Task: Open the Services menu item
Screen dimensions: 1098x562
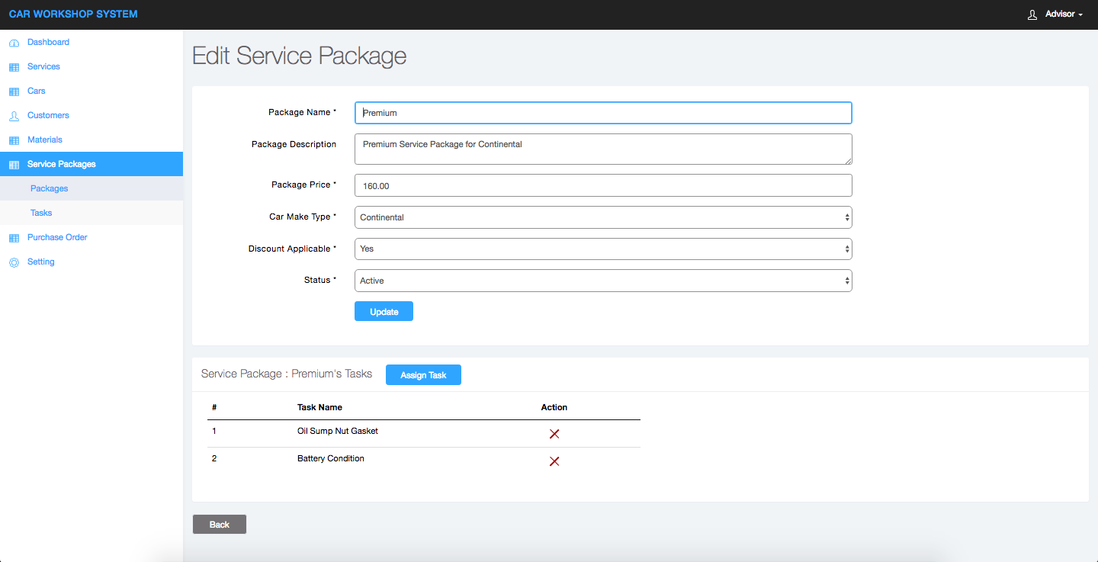Action: tap(44, 67)
